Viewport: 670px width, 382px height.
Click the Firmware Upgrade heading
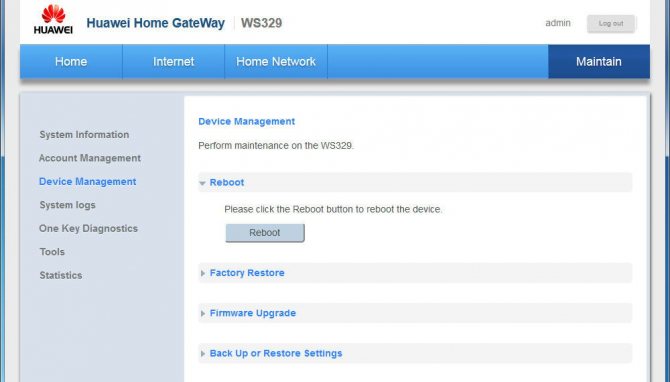253,313
